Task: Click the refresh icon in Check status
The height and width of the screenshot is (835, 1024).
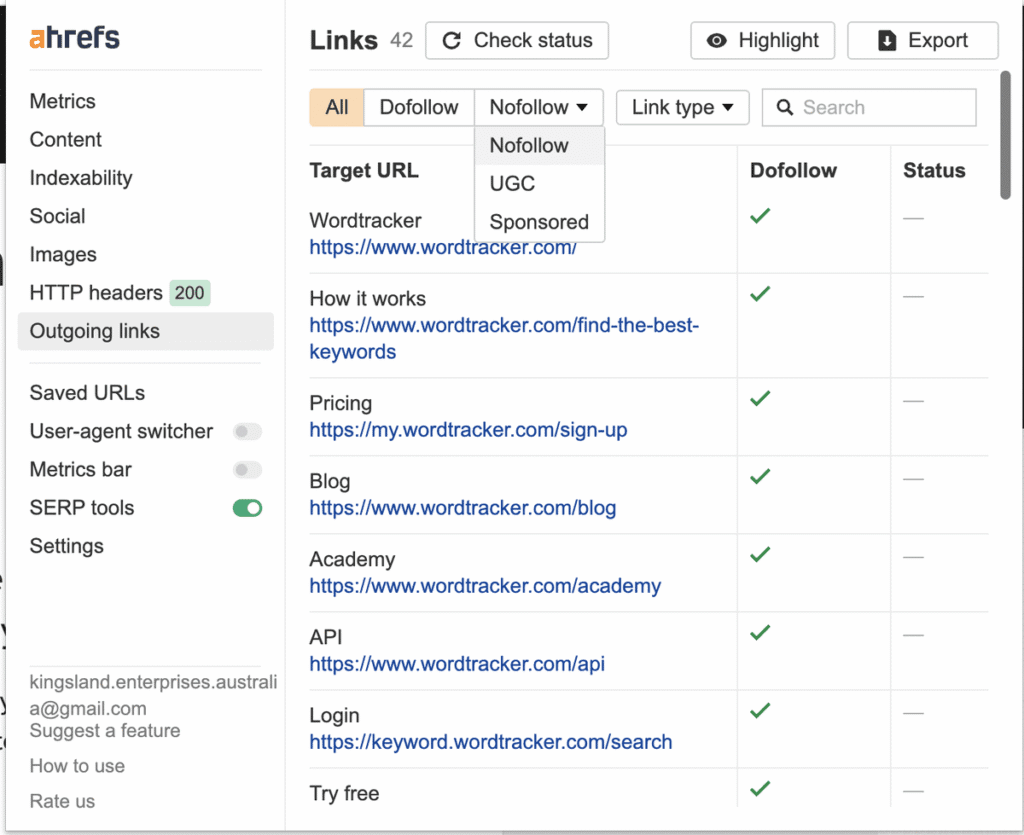Action: coord(452,41)
